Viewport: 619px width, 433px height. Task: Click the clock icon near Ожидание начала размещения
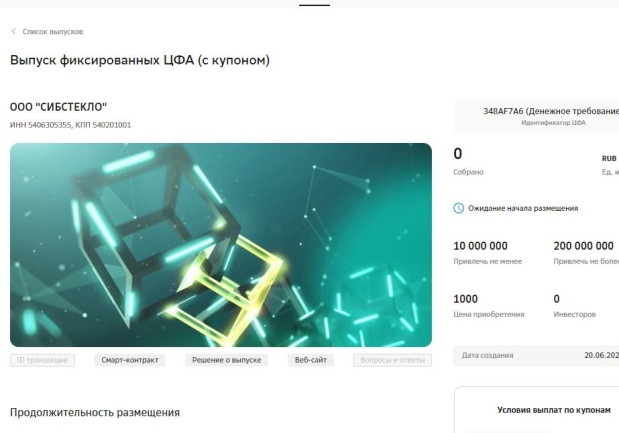pos(458,208)
